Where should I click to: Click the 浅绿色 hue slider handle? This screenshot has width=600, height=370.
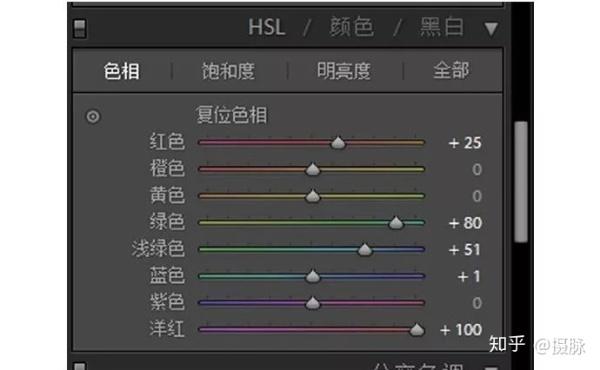[x=365, y=249]
